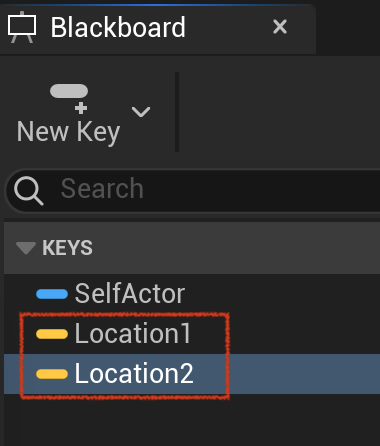380x446 pixels.
Task: Click the yellow Location1 key type icon
Action: tap(52, 334)
